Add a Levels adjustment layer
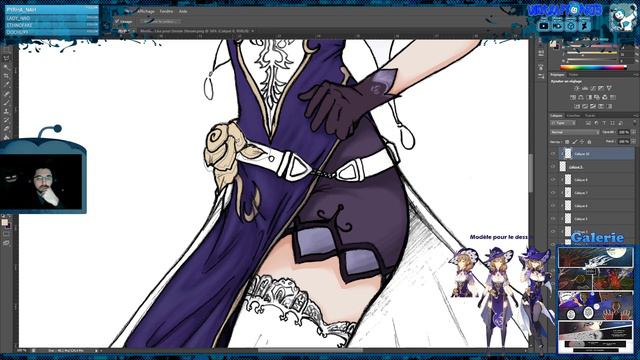The height and width of the screenshot is (360, 640). tap(585, 88)
